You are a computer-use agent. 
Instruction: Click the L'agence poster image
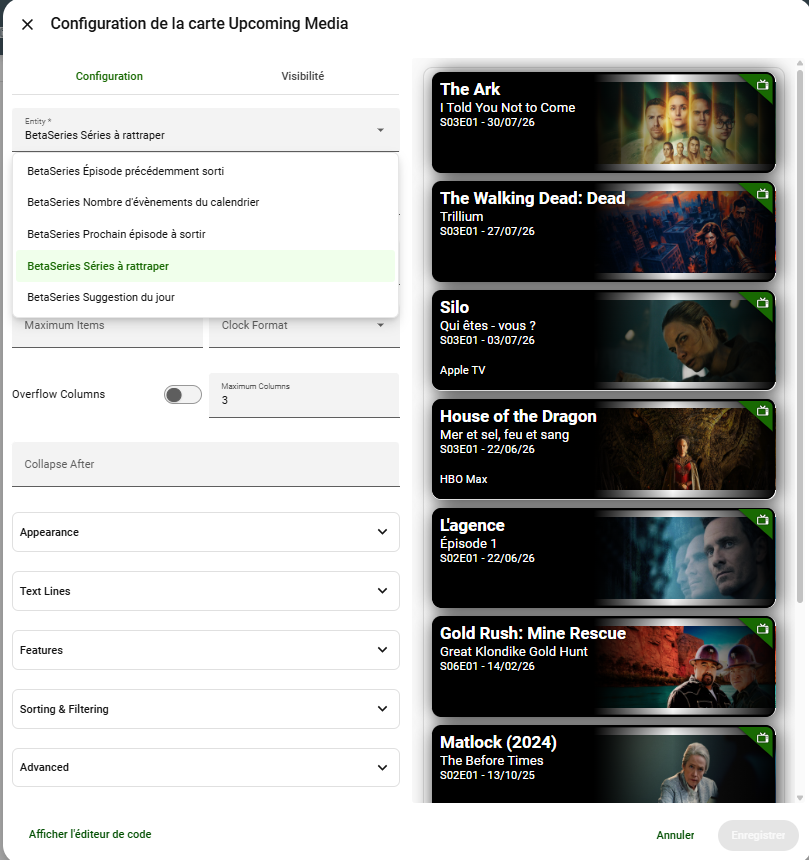pos(686,558)
